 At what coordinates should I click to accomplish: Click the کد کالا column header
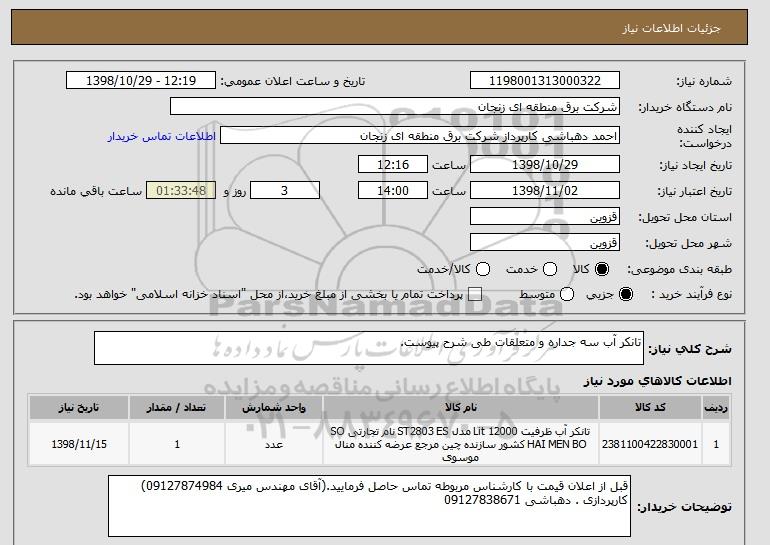coord(650,408)
